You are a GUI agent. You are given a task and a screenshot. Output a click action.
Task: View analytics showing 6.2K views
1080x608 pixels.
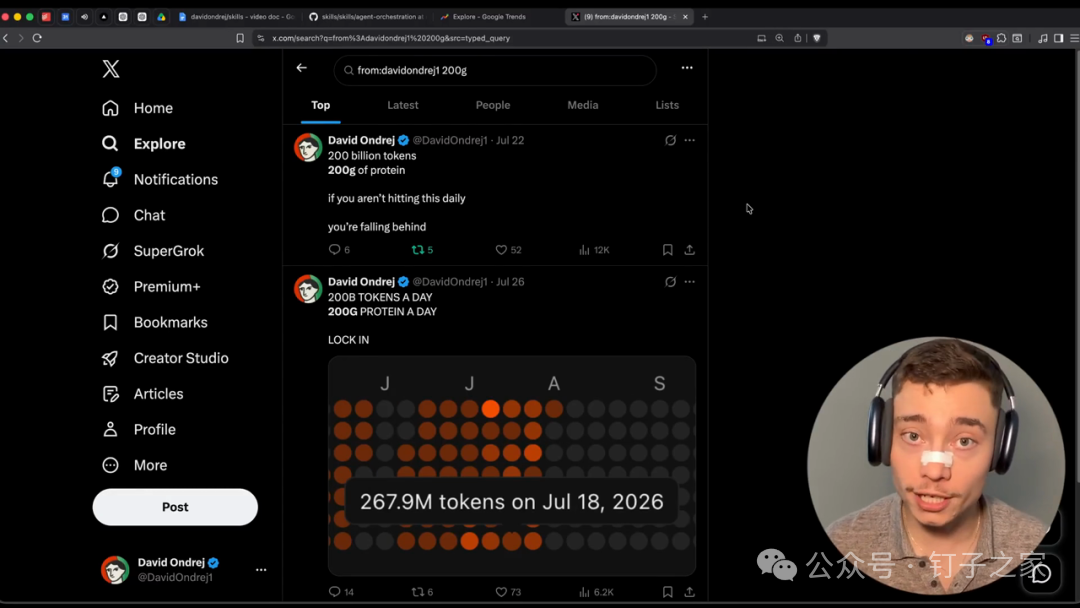[x=596, y=592]
